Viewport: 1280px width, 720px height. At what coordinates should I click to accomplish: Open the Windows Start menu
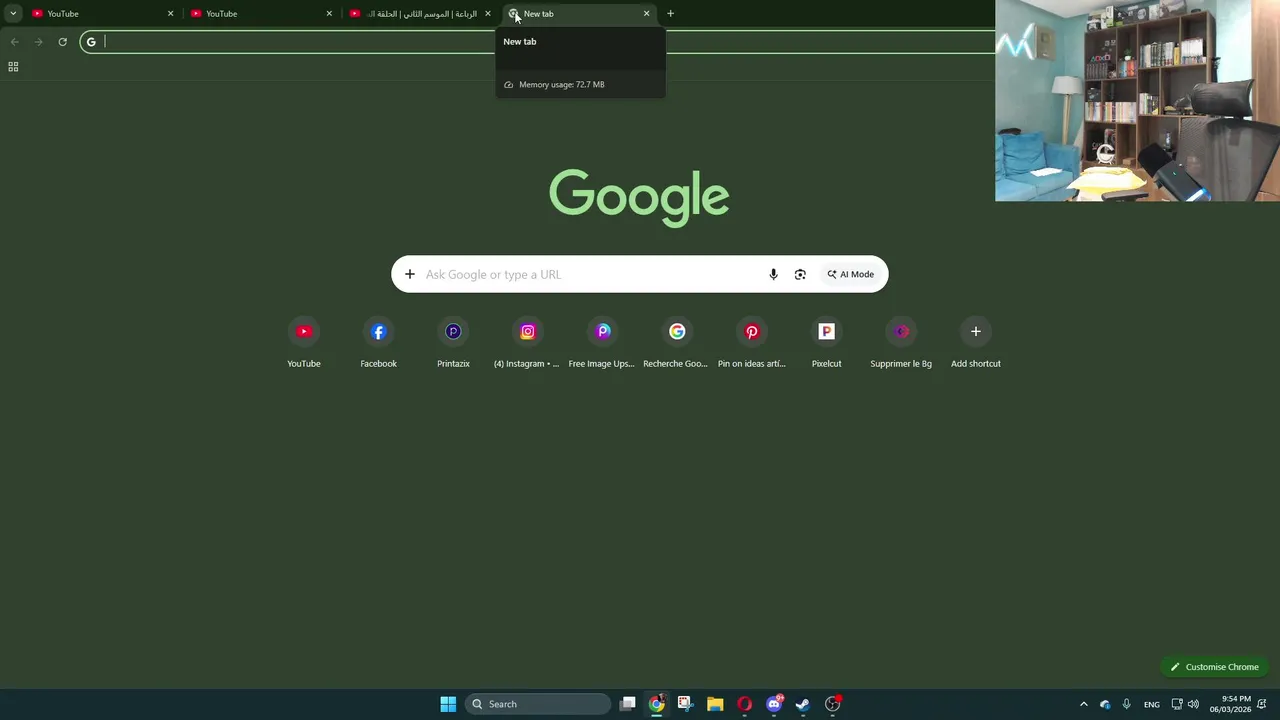coord(448,704)
